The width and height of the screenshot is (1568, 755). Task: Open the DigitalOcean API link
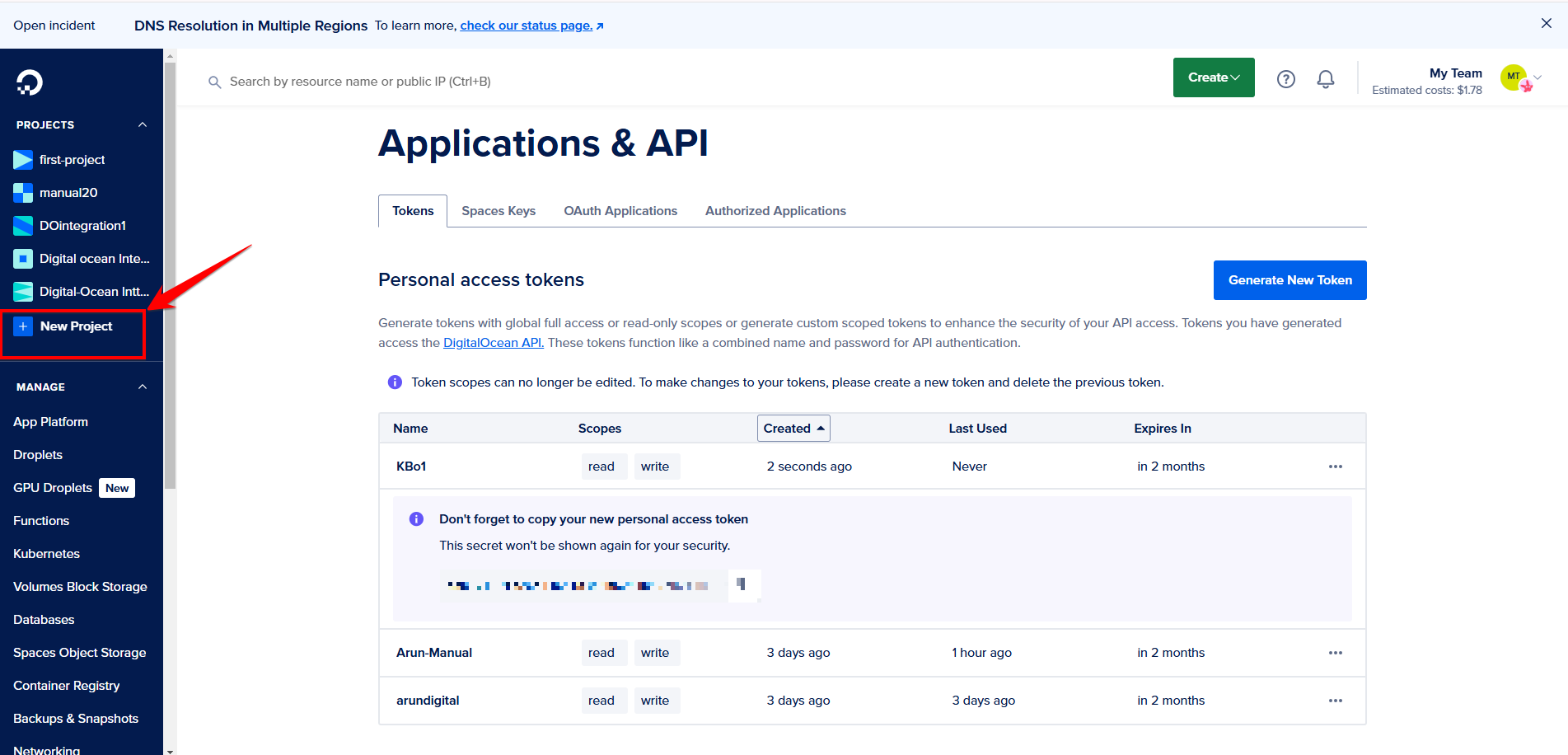[493, 343]
